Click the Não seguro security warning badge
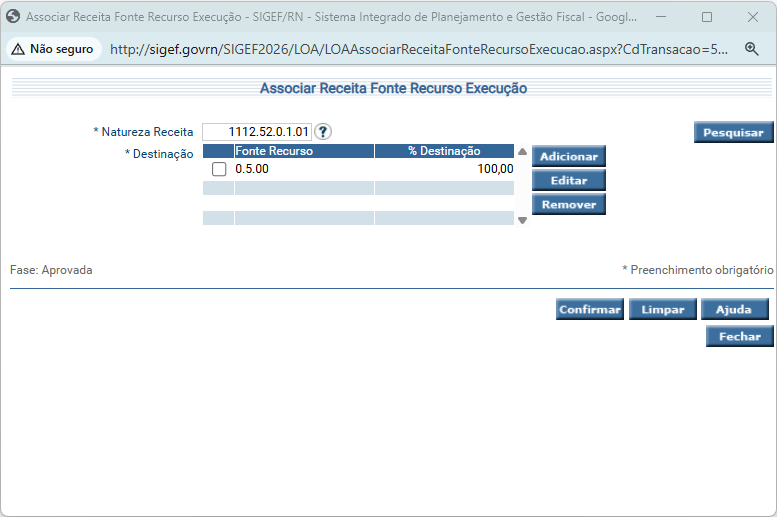 pyautogui.click(x=53, y=49)
